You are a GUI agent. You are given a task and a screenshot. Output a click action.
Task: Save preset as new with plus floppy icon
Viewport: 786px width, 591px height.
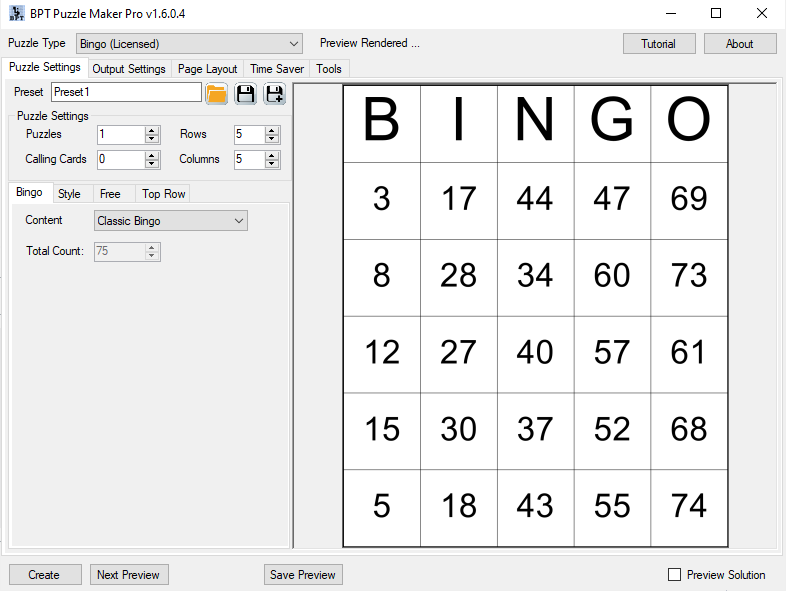point(275,94)
